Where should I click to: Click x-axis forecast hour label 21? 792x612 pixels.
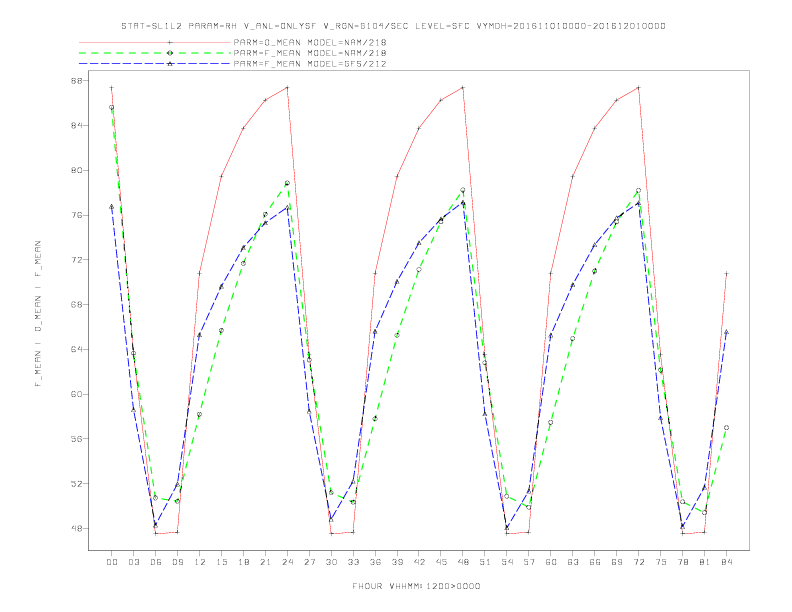point(266,562)
